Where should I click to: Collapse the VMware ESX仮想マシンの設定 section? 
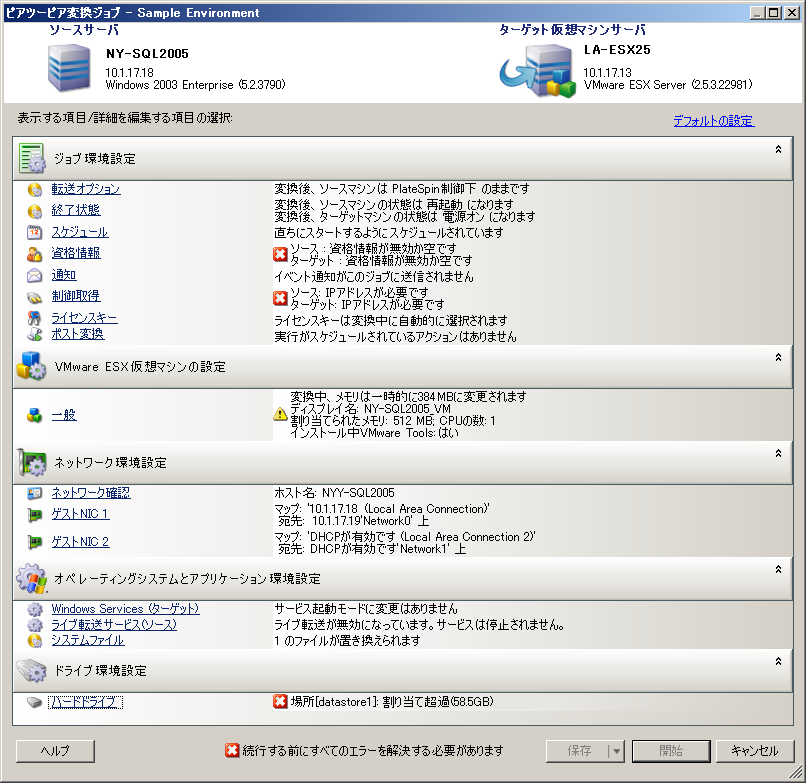778,357
